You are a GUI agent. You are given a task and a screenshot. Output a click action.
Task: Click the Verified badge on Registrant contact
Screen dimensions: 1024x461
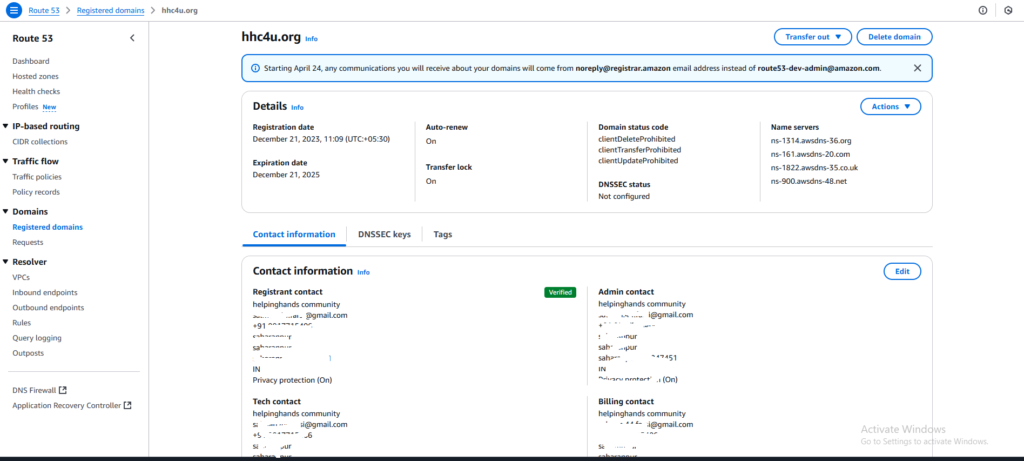[560, 293]
